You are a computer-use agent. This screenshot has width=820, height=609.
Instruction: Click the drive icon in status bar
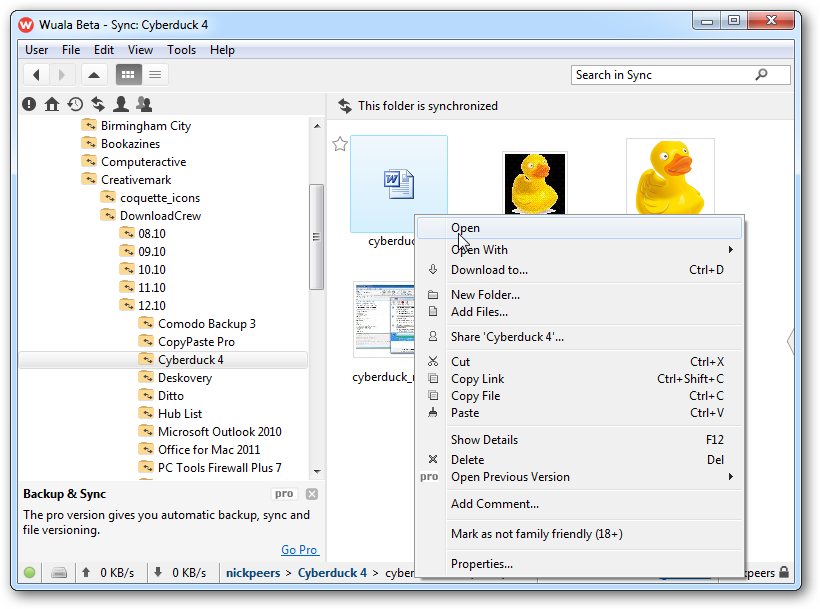[x=59, y=573]
